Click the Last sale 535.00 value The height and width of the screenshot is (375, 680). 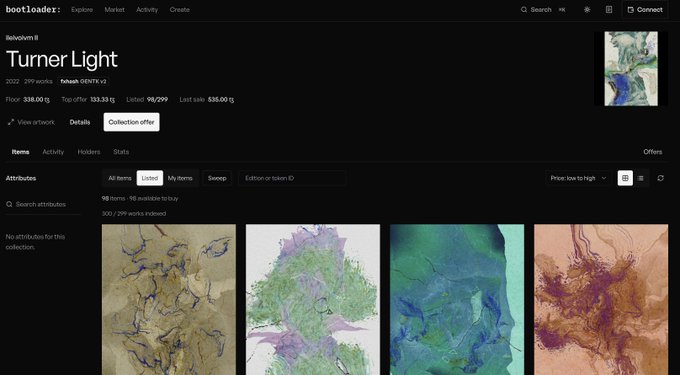221,100
